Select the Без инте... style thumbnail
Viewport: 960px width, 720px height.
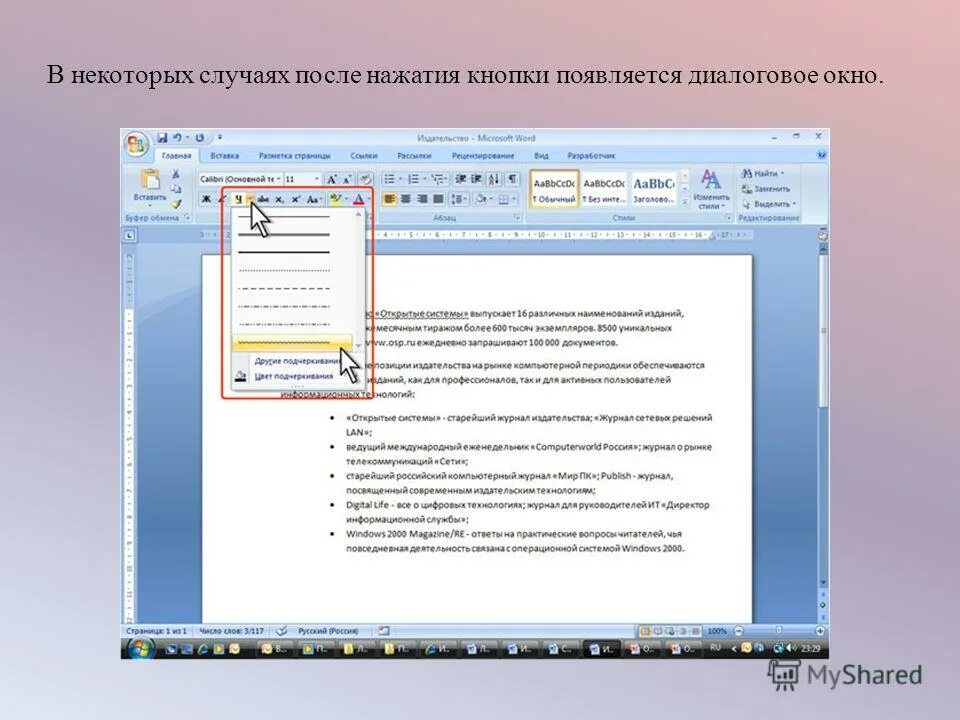pyautogui.click(x=604, y=190)
